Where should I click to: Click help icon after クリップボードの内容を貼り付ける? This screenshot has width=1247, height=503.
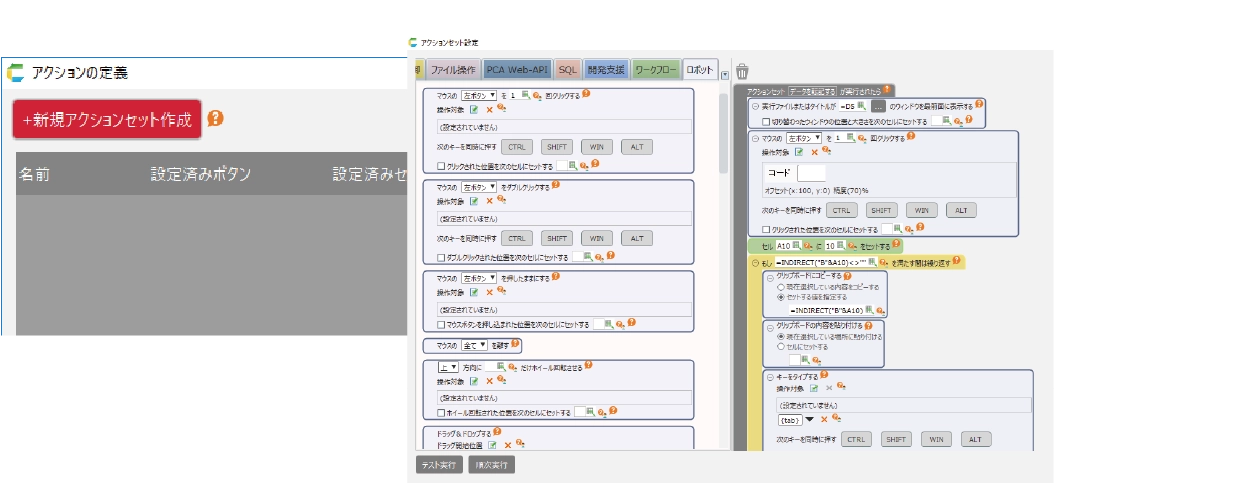pyautogui.click(x=867, y=325)
